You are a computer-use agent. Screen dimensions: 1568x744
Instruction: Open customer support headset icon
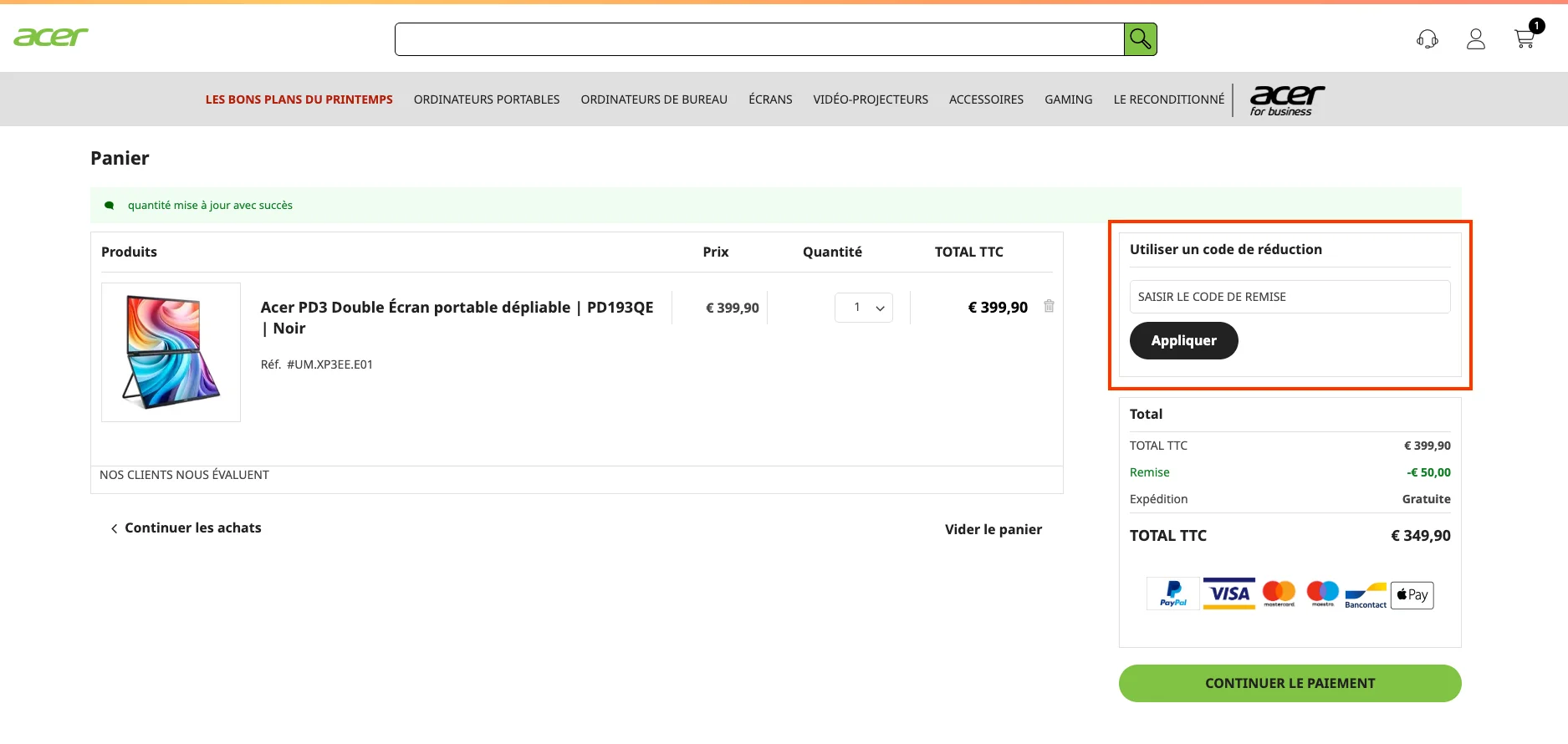tap(1428, 39)
